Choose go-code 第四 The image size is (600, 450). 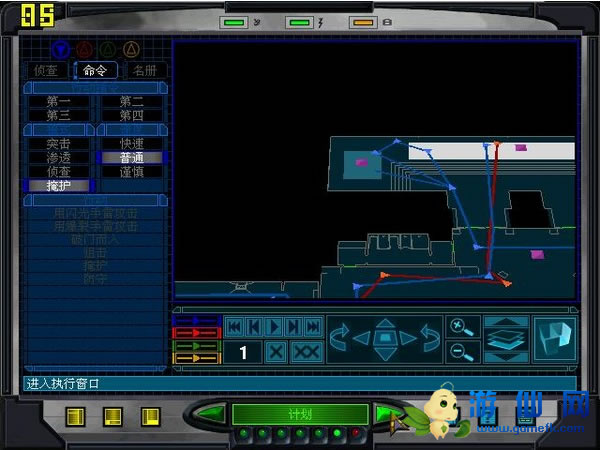click(132, 115)
